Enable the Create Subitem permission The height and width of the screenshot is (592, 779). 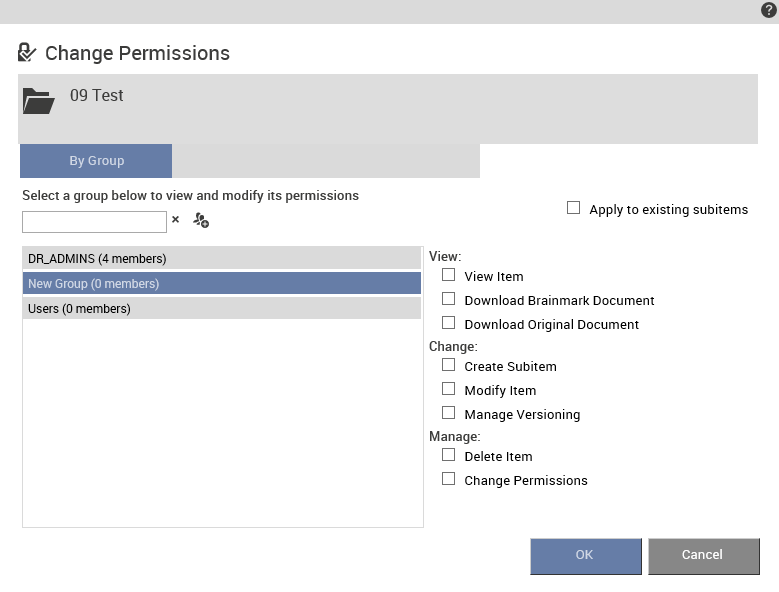[448, 365]
